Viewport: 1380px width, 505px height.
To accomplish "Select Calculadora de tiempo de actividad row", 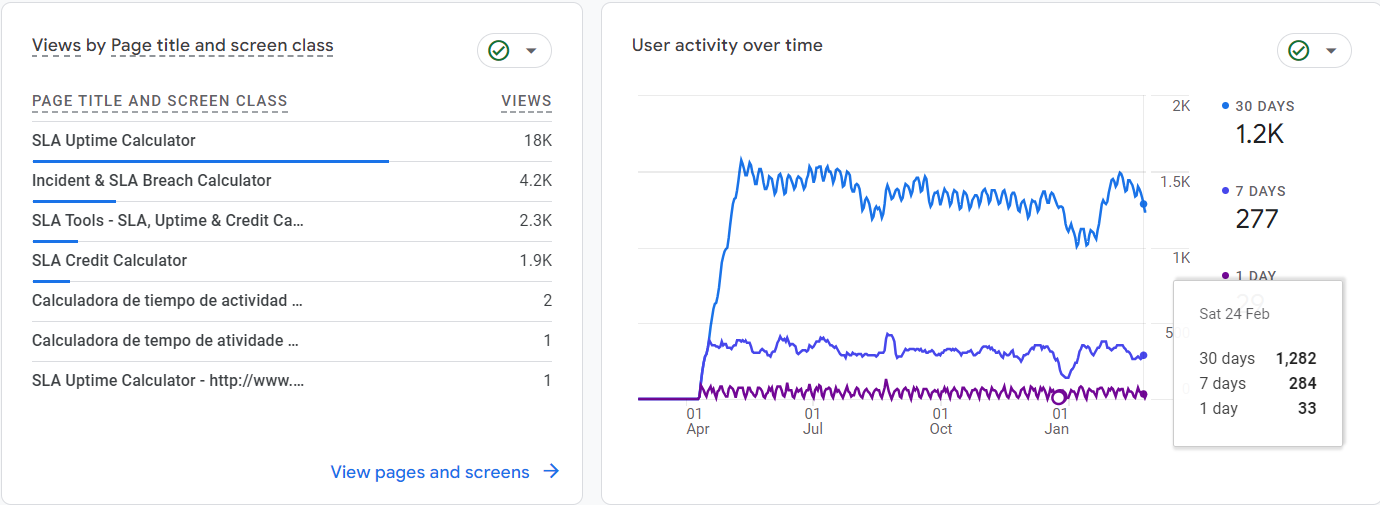I will click(167, 301).
